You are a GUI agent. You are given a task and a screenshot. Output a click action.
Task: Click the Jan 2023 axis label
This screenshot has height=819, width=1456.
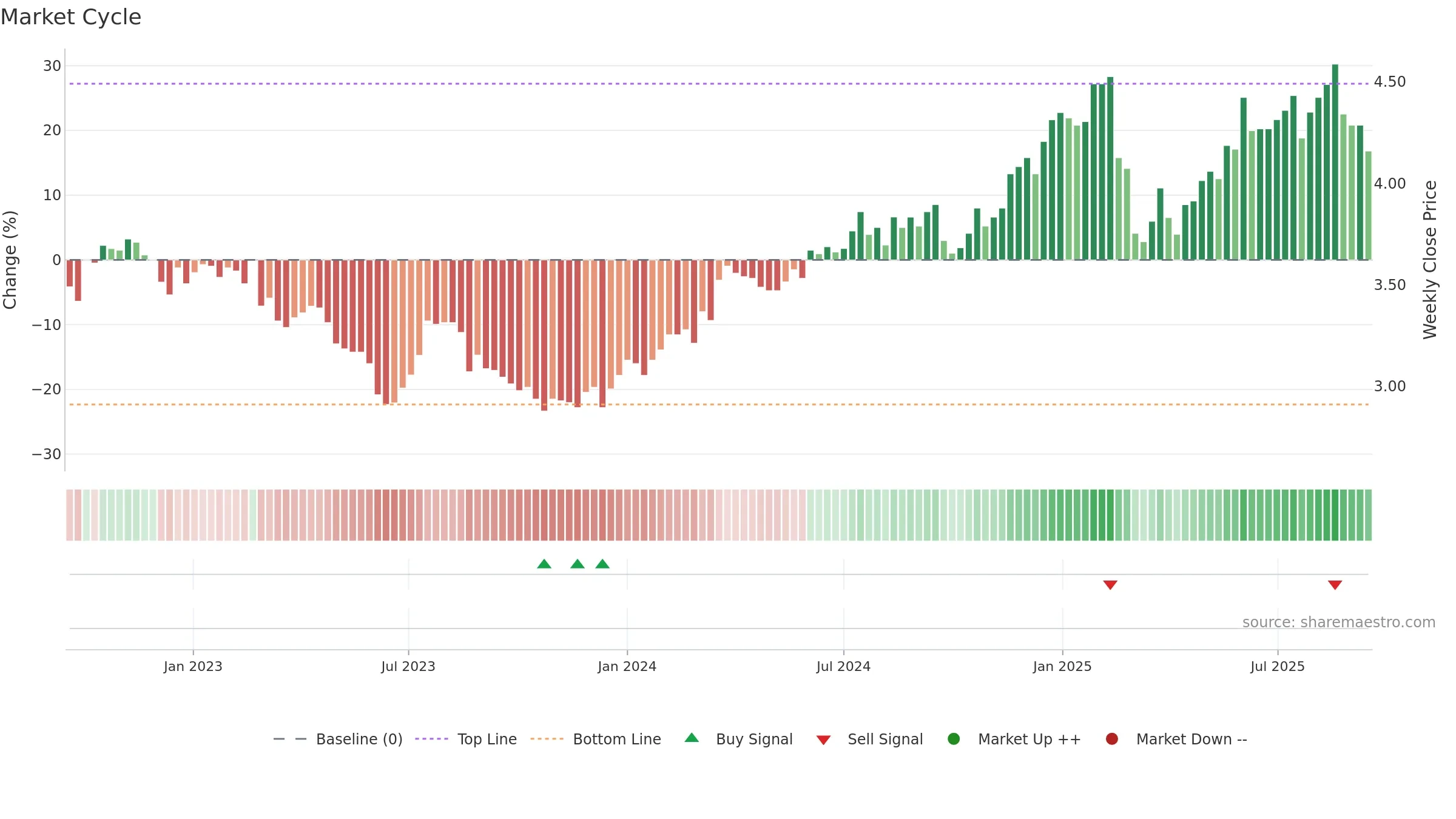193,667
